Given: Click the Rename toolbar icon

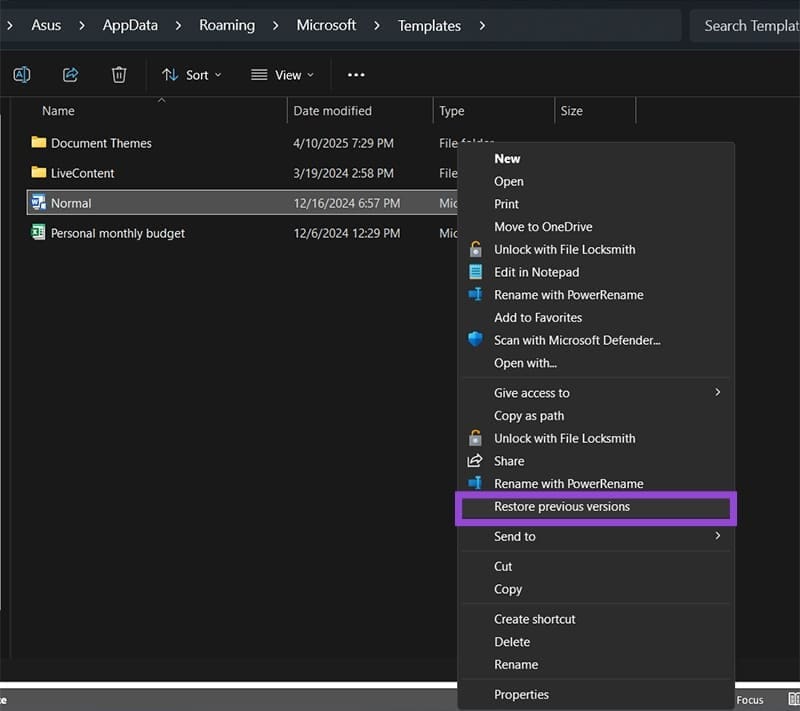Looking at the screenshot, I should (x=21, y=75).
